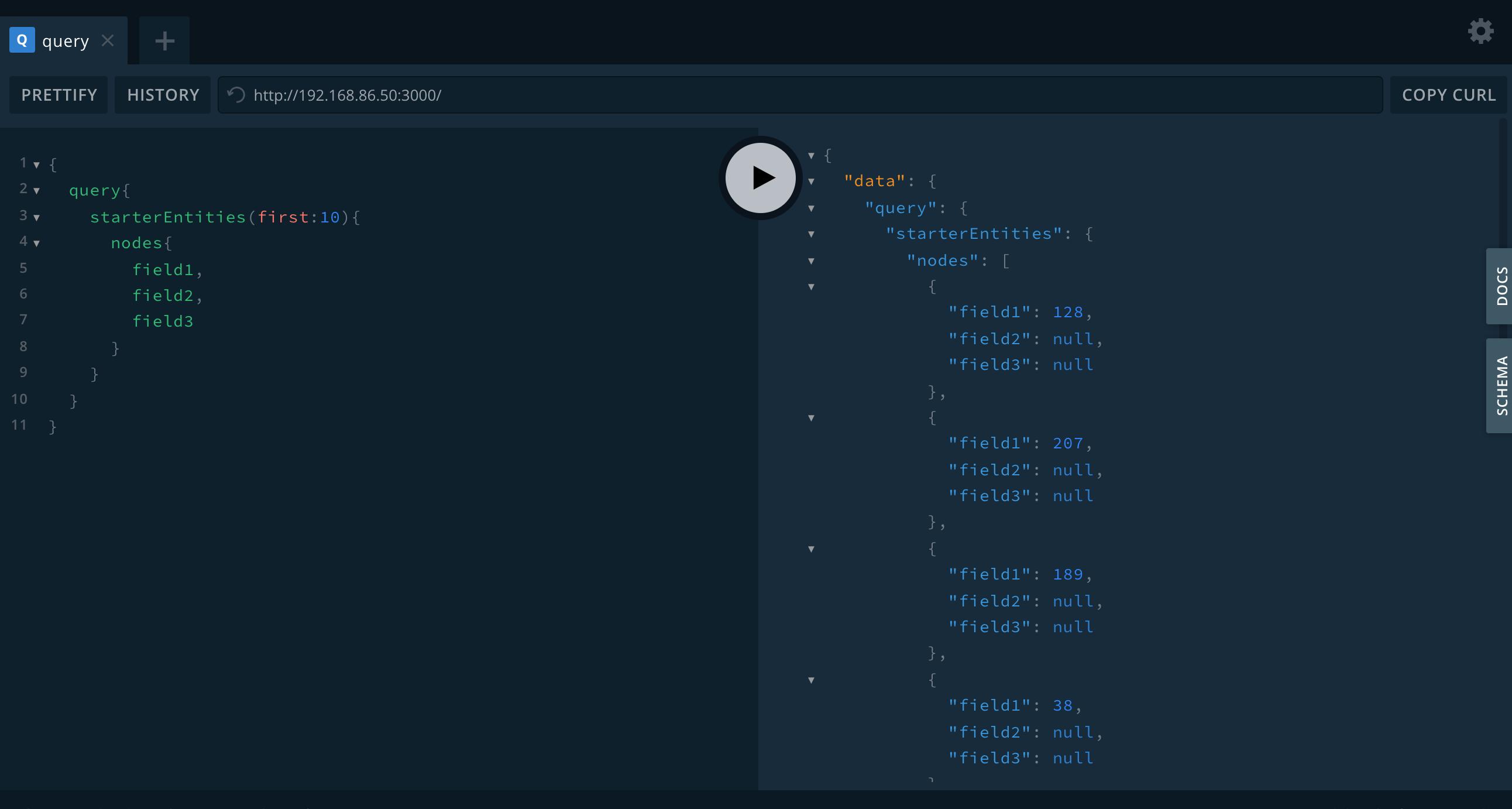
Task: Select field1 value 207 in the response
Action: click(1070, 443)
